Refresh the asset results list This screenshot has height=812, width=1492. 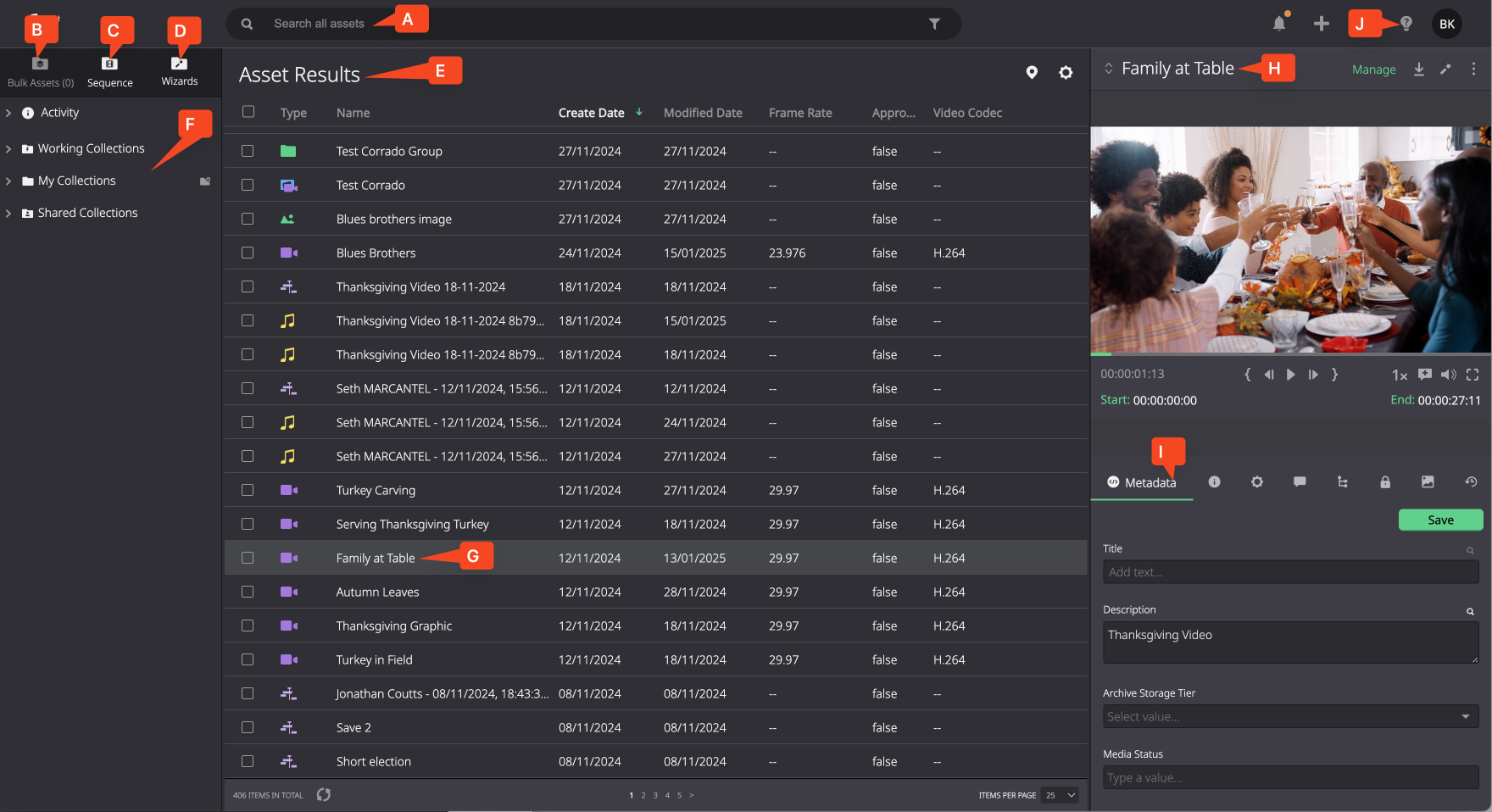pos(324,795)
